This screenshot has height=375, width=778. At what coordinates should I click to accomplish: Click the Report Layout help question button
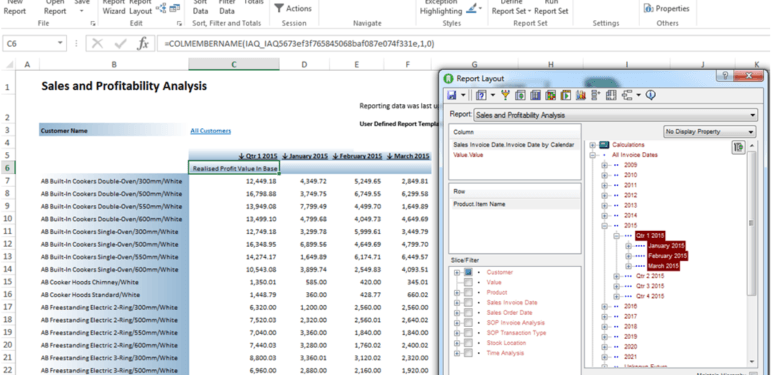724,76
